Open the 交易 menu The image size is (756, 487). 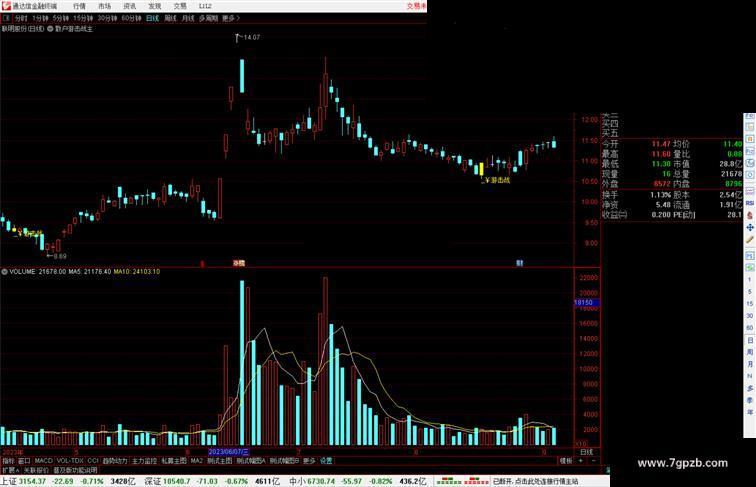coord(180,6)
